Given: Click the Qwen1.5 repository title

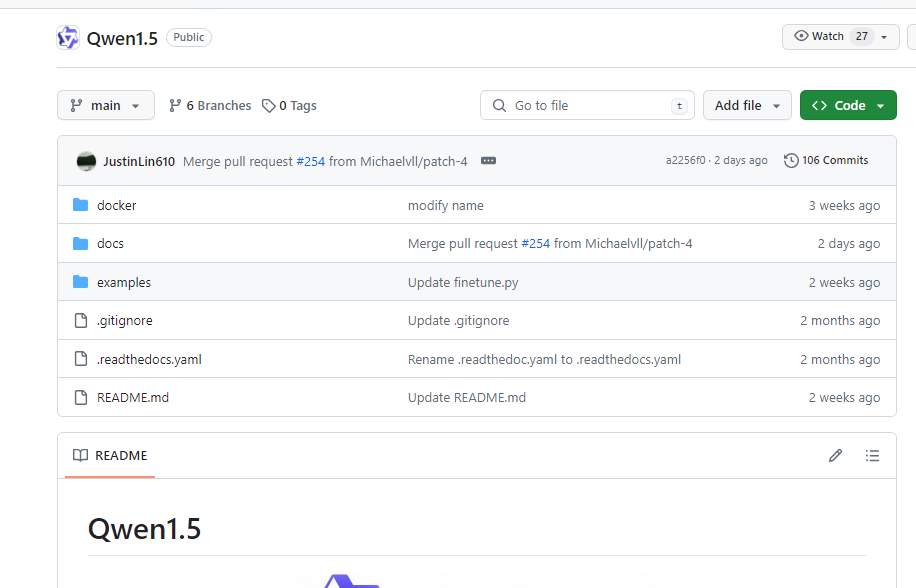Looking at the screenshot, I should tap(122, 39).
